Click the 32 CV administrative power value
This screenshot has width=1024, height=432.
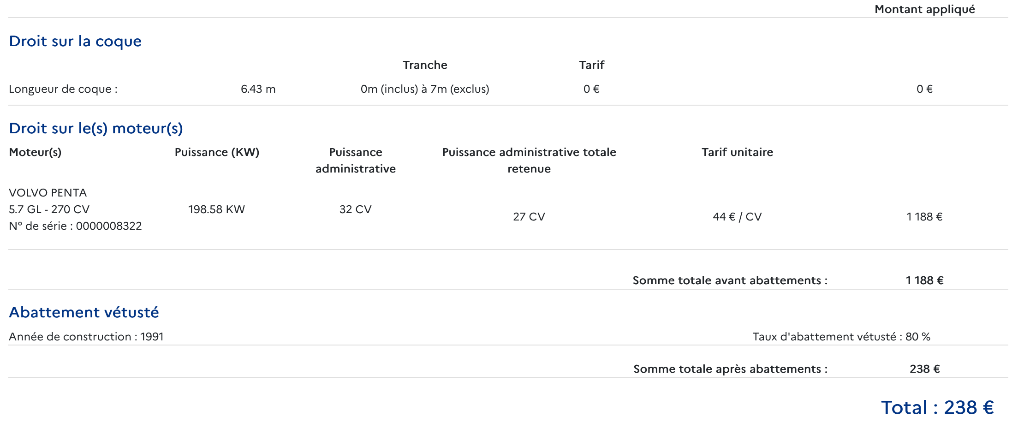point(355,209)
